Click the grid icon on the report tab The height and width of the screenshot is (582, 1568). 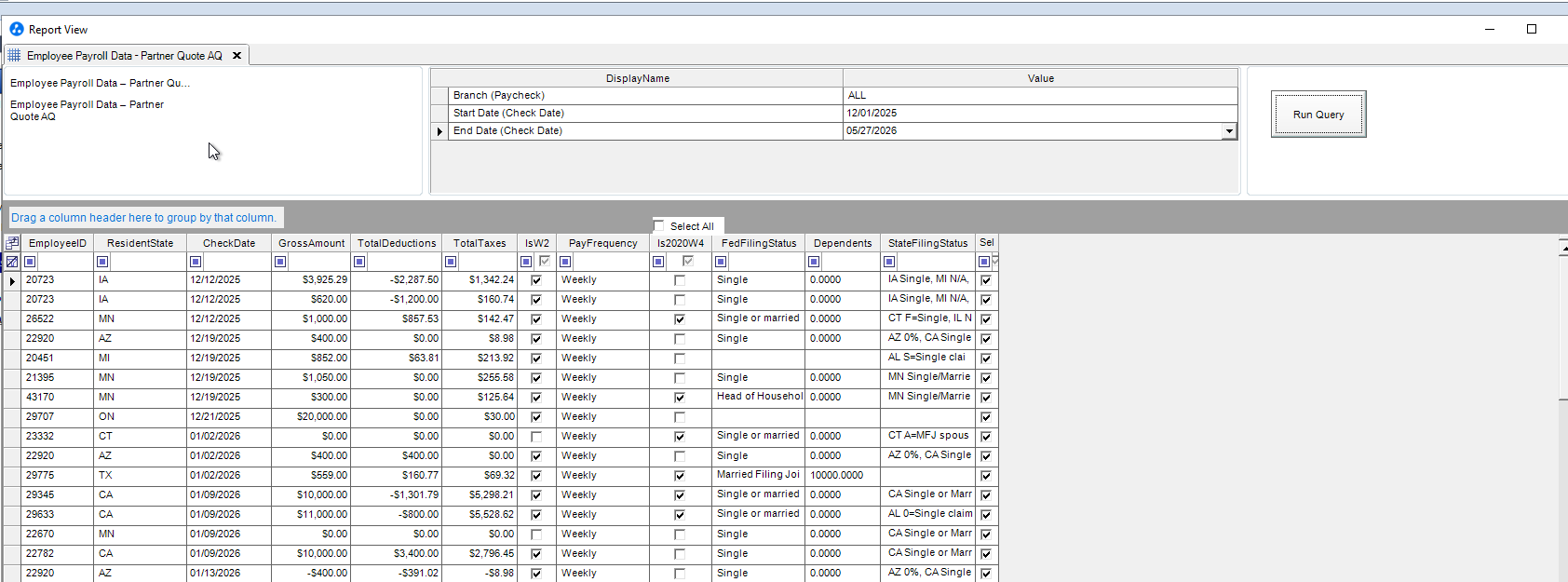coord(14,55)
